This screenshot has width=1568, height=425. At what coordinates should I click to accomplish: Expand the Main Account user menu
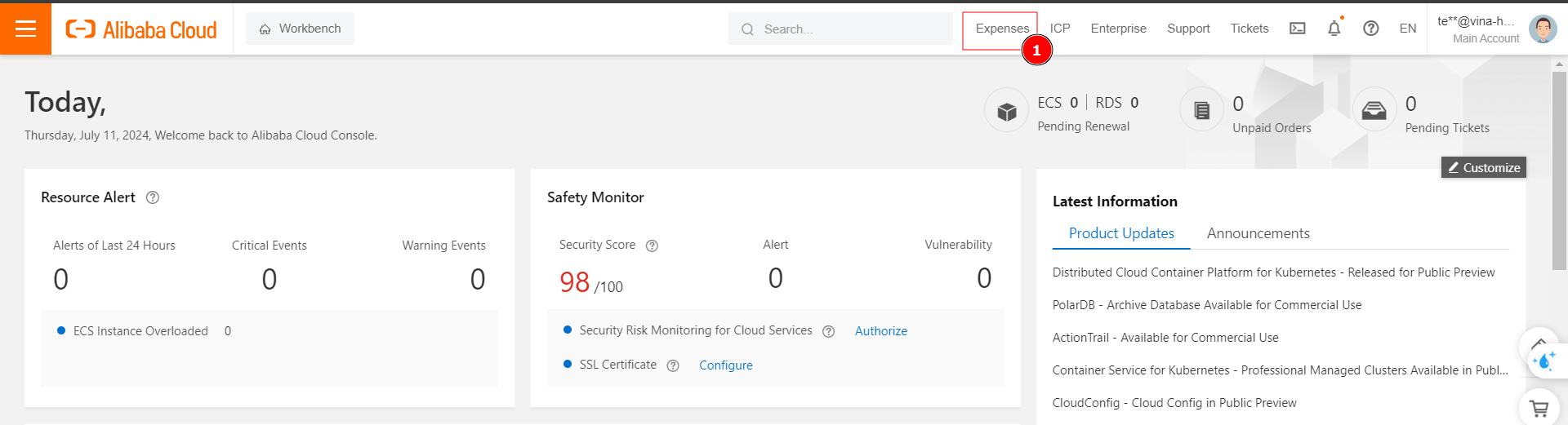coord(1477,29)
